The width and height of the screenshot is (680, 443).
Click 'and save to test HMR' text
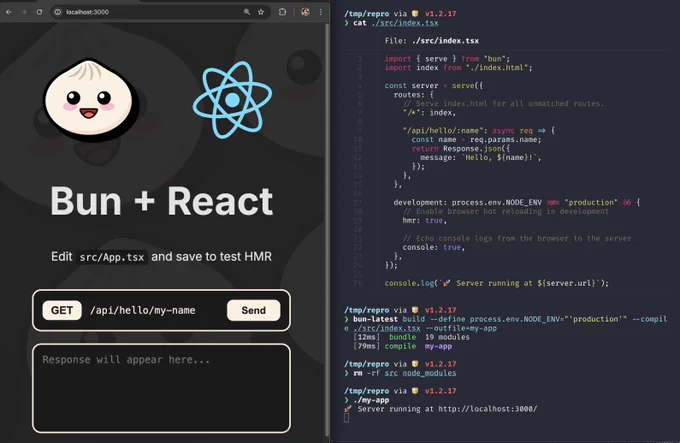pos(212,257)
